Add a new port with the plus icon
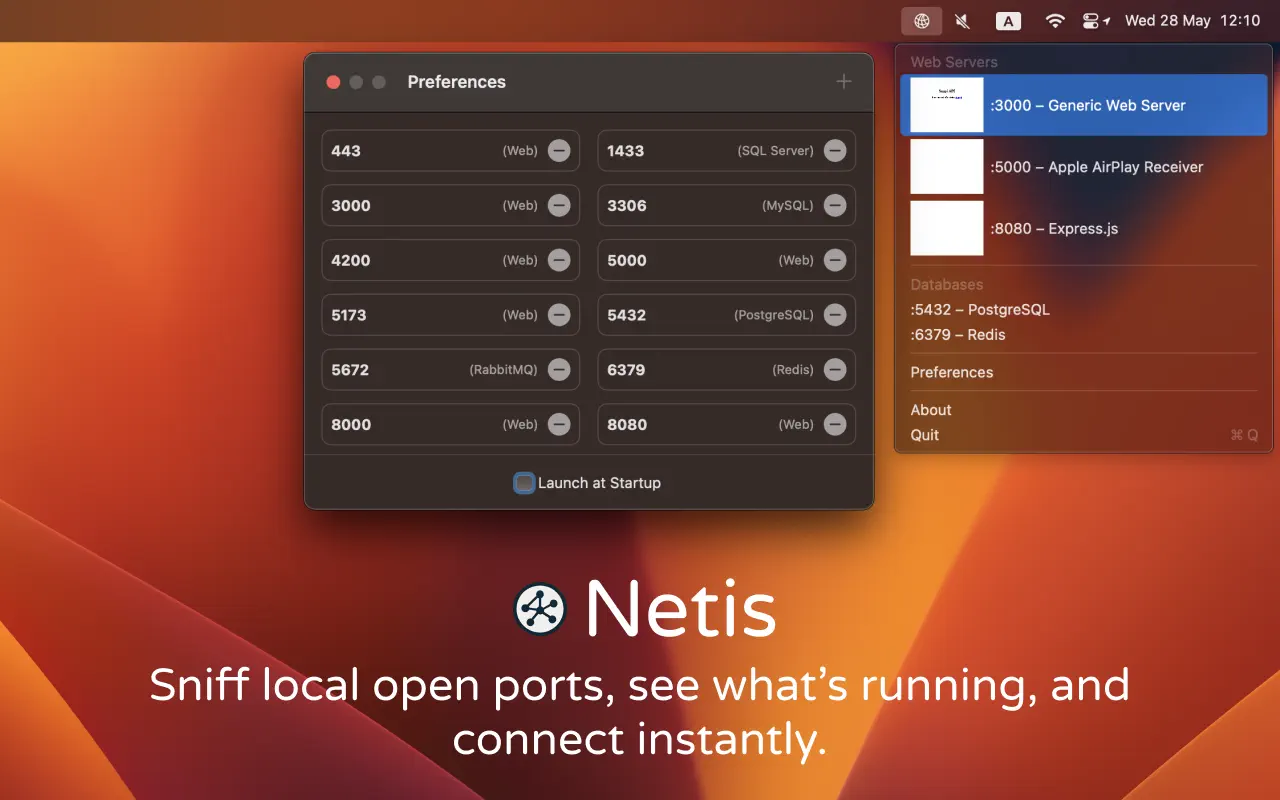 [843, 81]
